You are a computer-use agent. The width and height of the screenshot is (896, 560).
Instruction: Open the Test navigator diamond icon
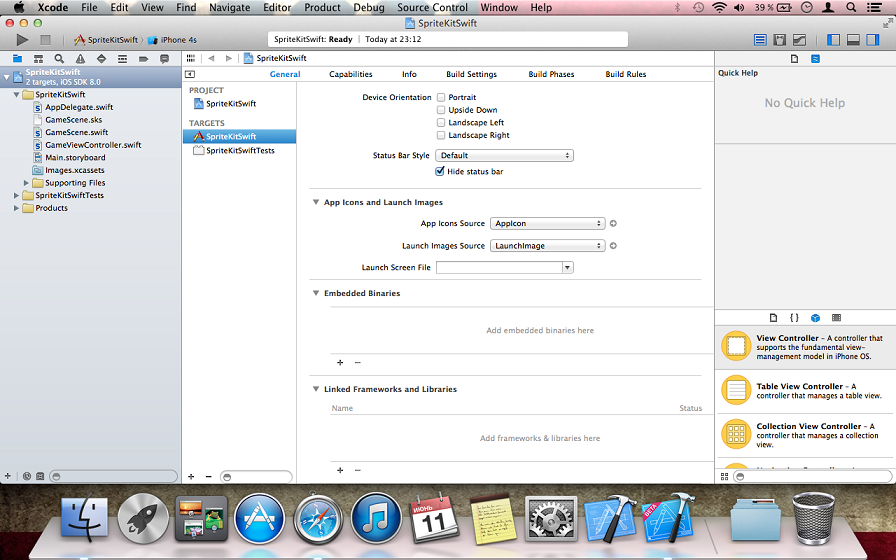[101, 58]
